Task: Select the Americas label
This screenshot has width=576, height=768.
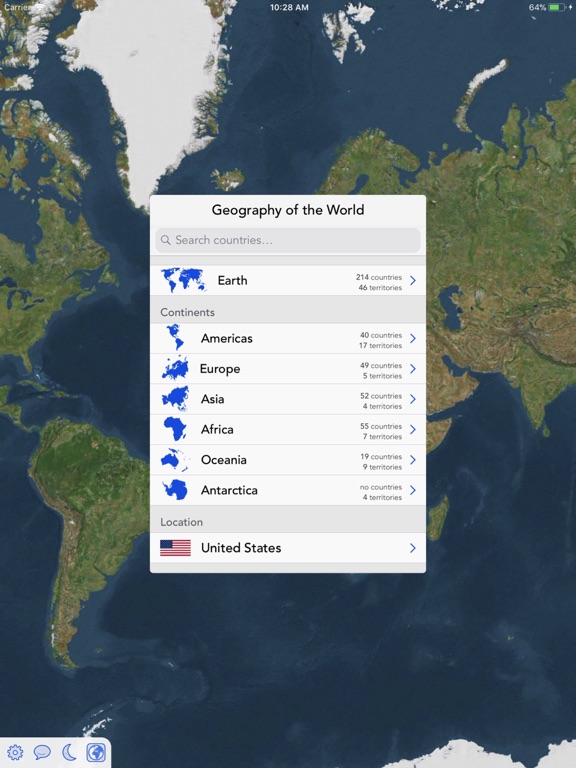Action: coord(227,338)
